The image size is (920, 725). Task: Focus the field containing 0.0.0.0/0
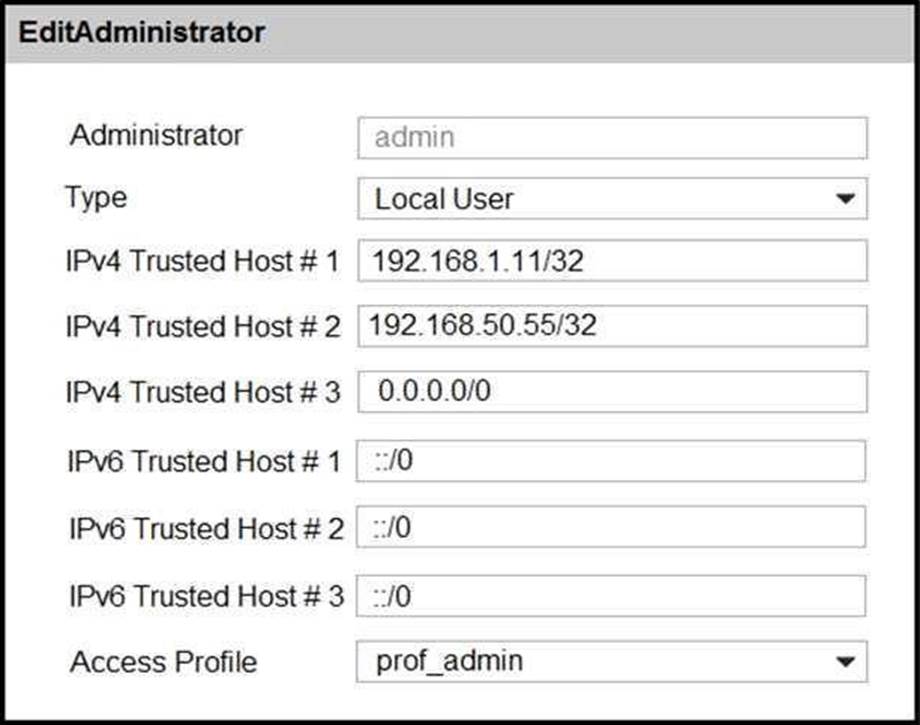coord(611,391)
